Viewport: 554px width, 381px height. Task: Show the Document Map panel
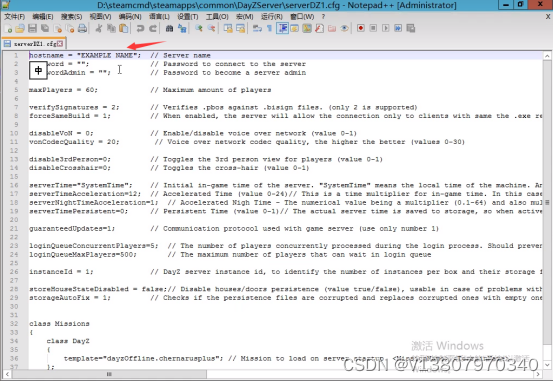click(x=307, y=29)
